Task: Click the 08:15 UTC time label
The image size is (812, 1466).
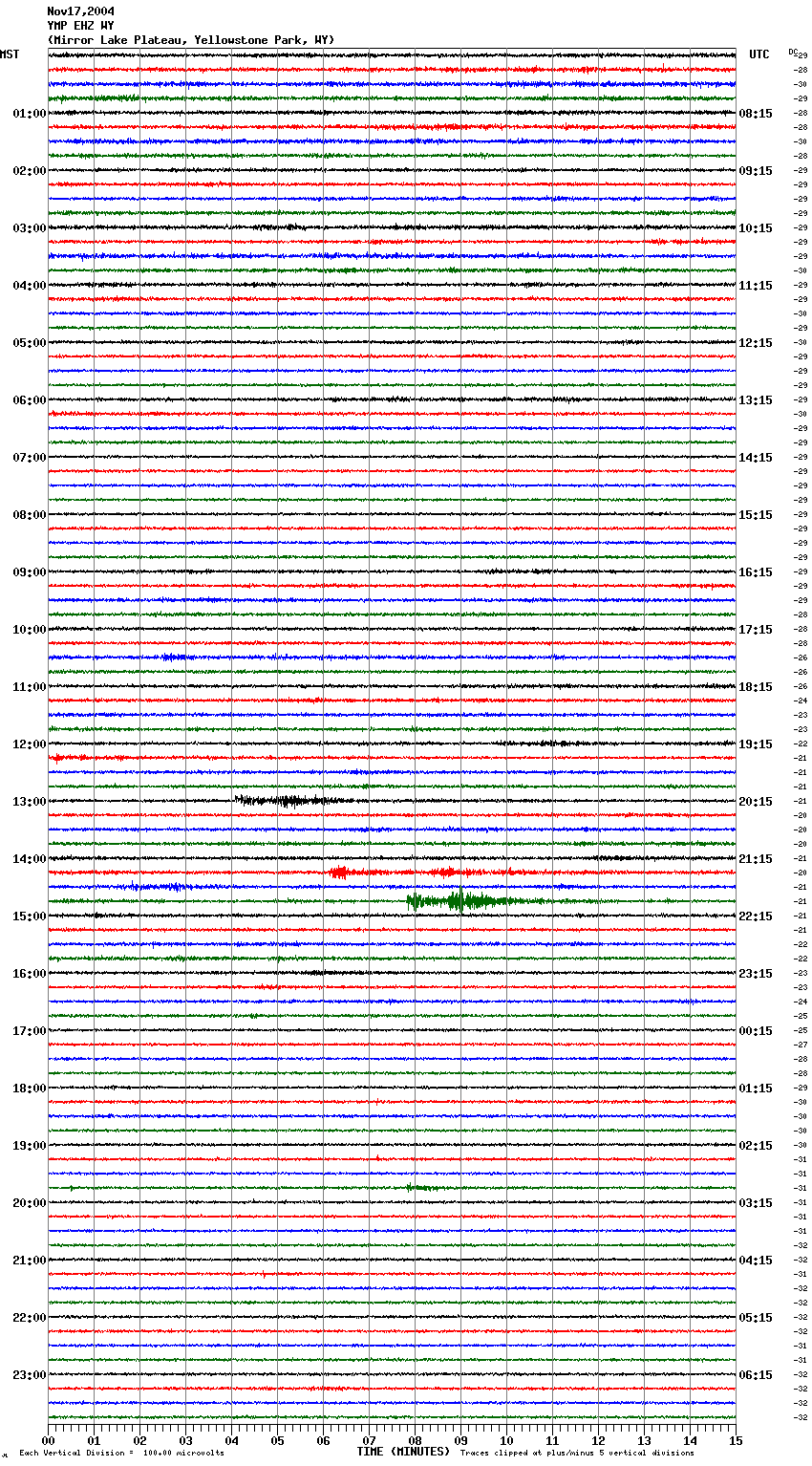Action: 756,114
